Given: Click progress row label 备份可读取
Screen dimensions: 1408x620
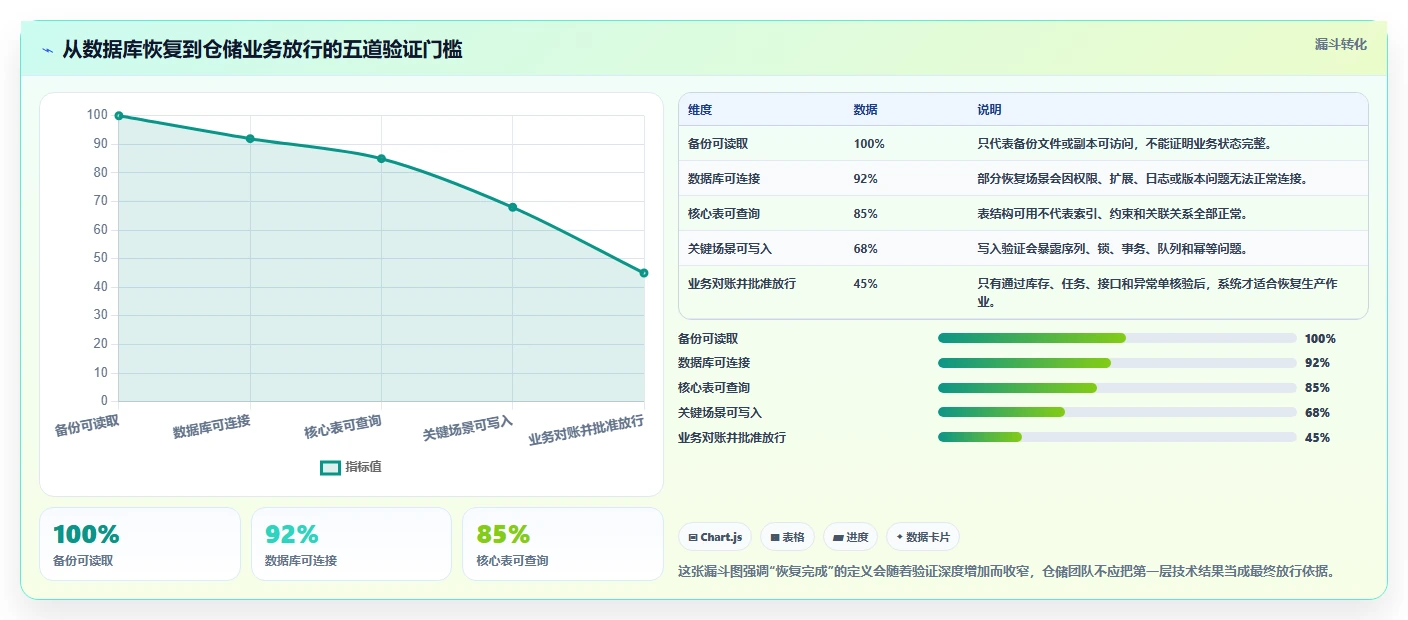Looking at the screenshot, I should [708, 339].
